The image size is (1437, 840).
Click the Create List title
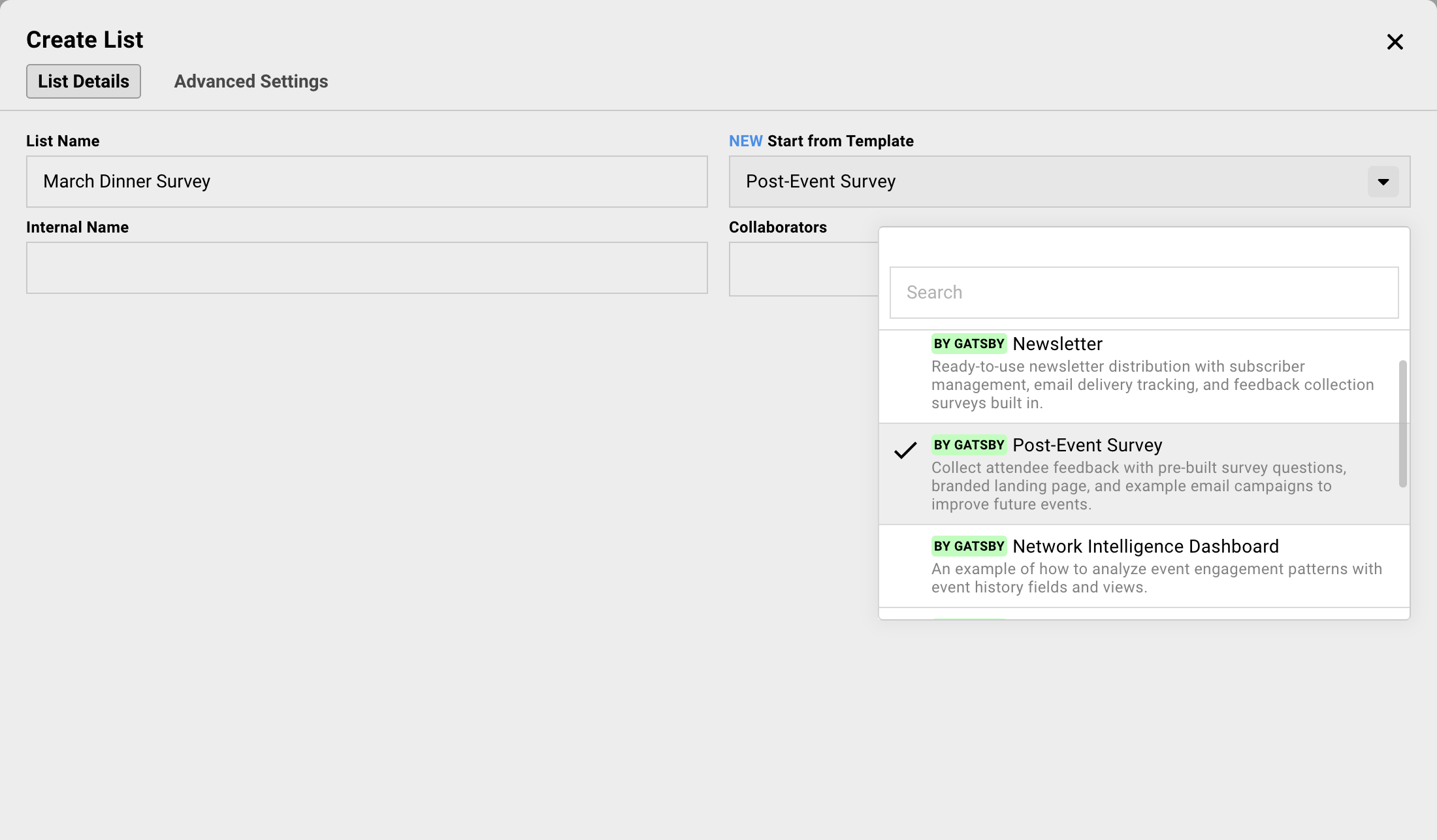point(84,39)
